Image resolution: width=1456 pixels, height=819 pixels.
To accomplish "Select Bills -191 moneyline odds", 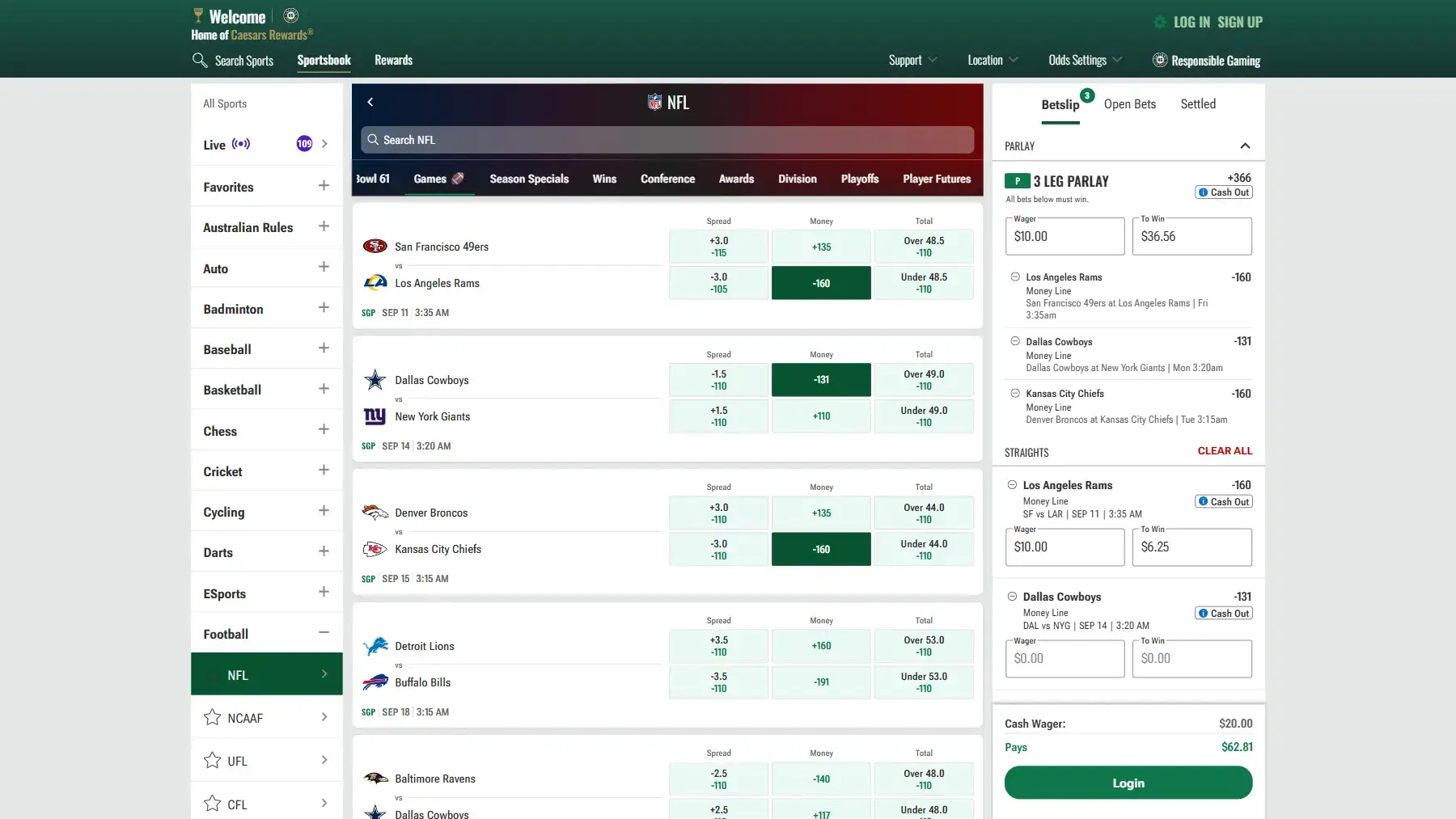I will 821,682.
